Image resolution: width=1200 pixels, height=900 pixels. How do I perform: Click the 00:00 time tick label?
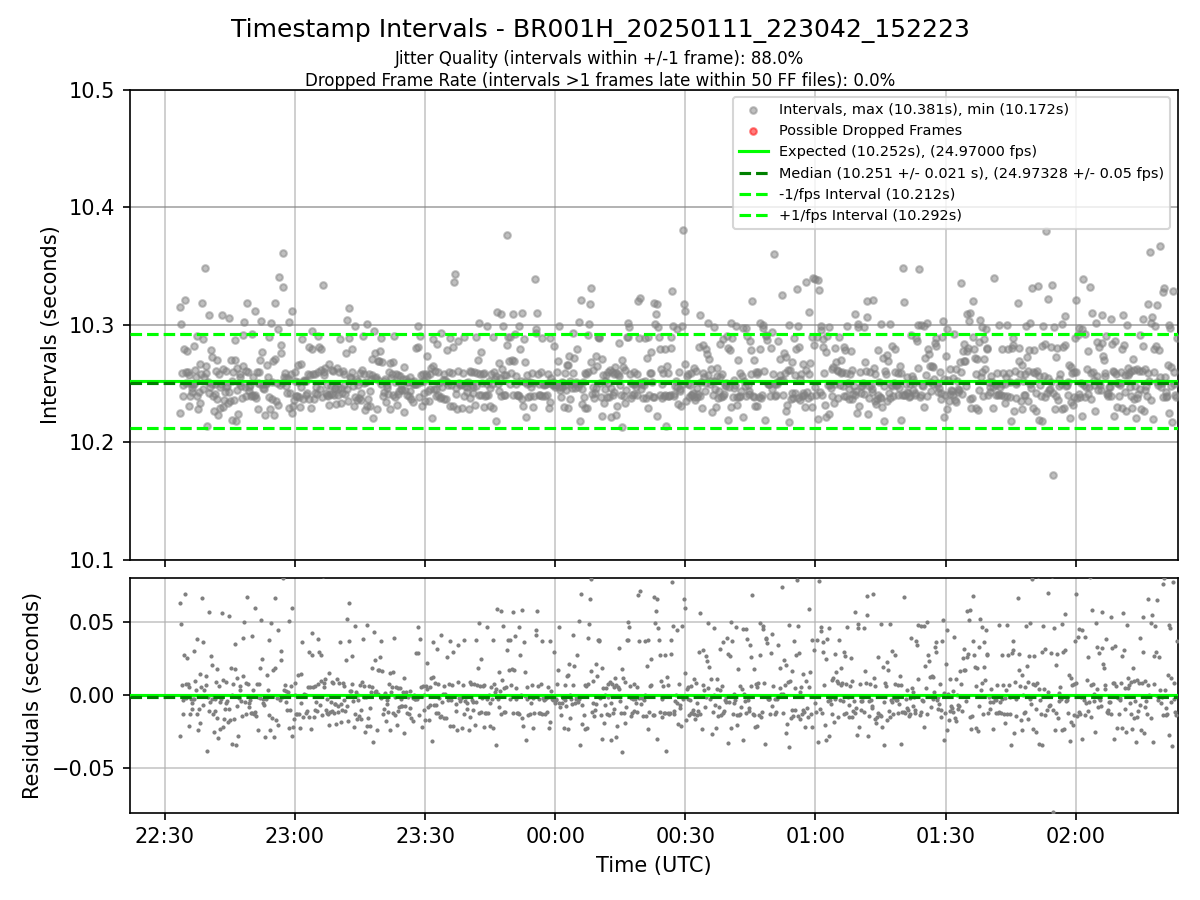(555, 834)
